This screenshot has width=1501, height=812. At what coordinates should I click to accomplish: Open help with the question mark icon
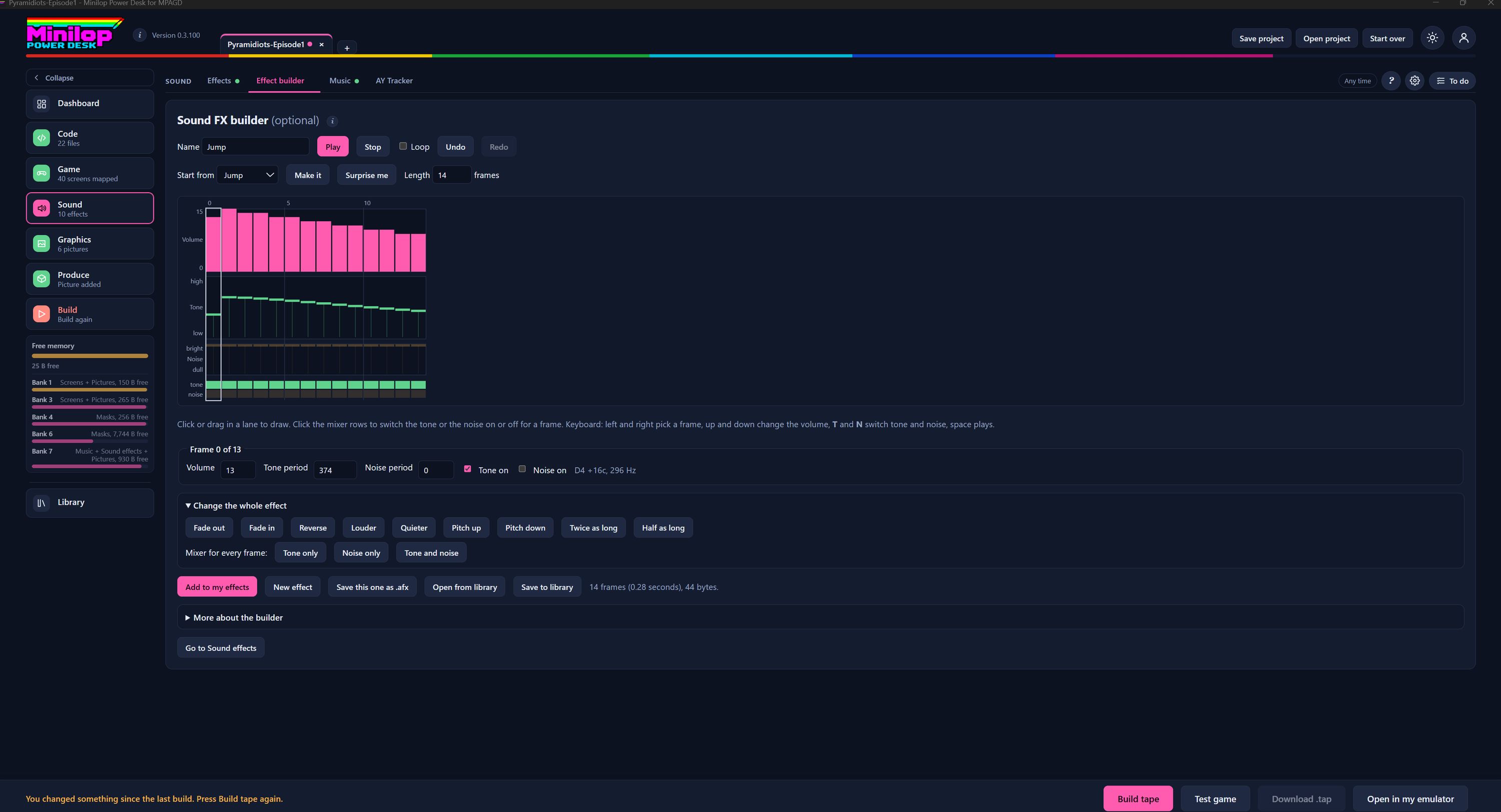point(1391,81)
